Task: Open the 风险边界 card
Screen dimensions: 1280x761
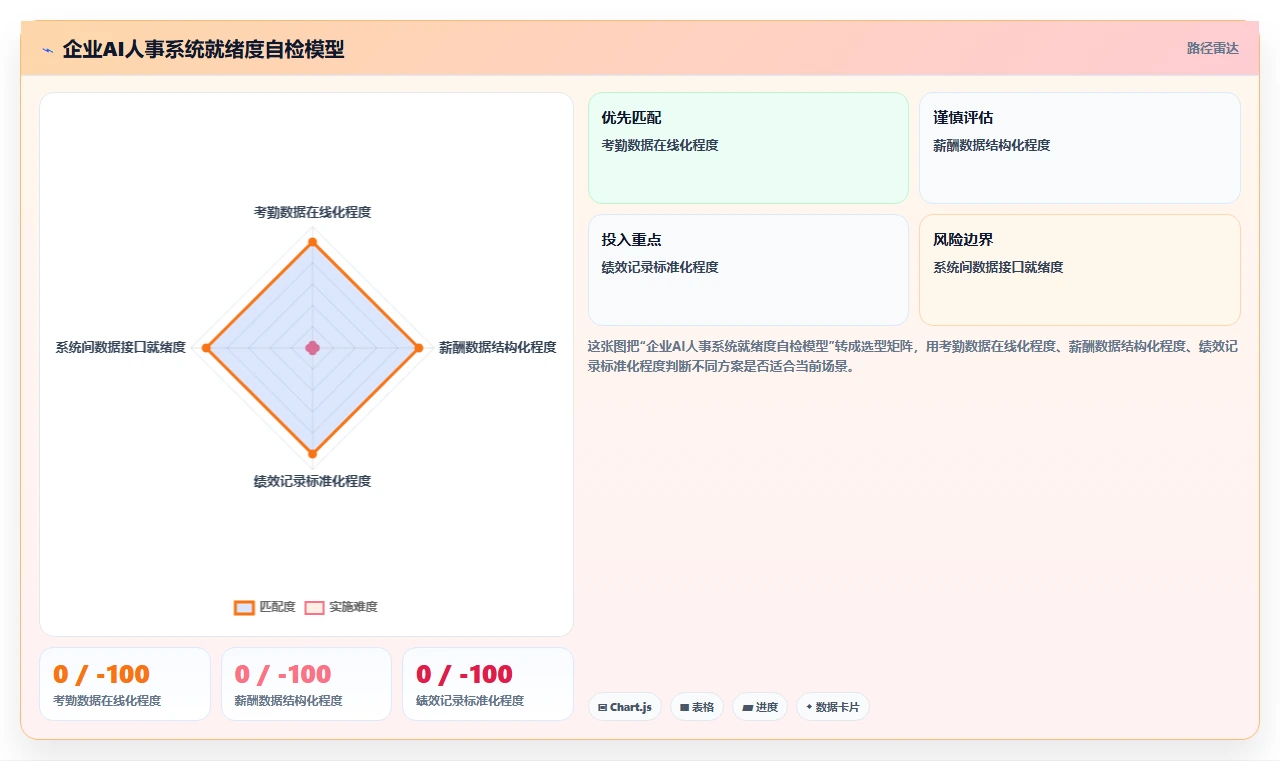Action: click(x=1080, y=270)
